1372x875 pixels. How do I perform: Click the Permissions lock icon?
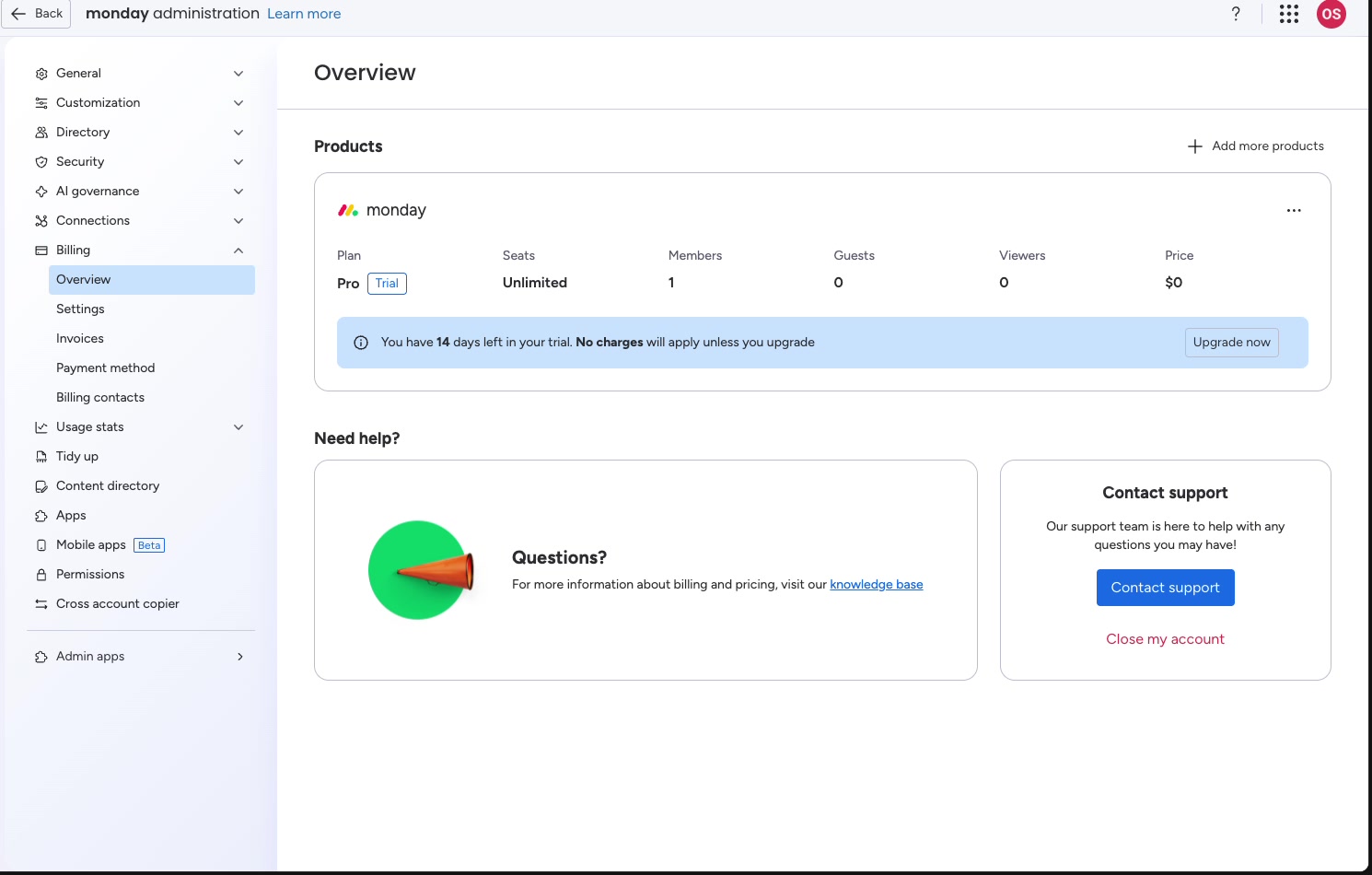[41, 575]
